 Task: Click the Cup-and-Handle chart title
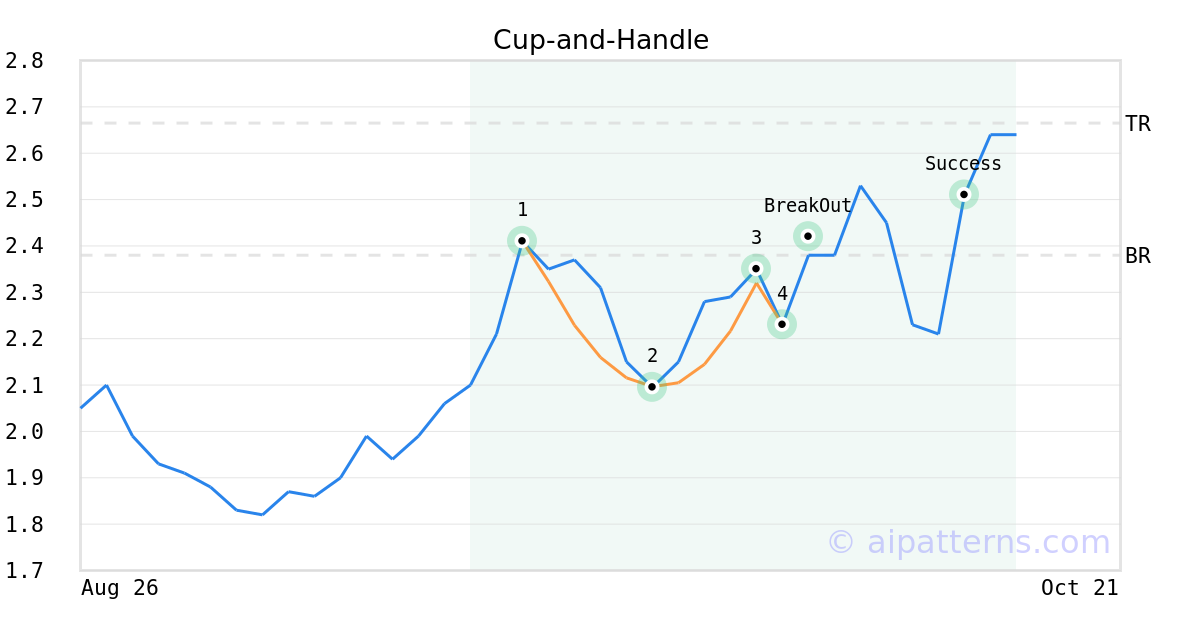coord(601,40)
